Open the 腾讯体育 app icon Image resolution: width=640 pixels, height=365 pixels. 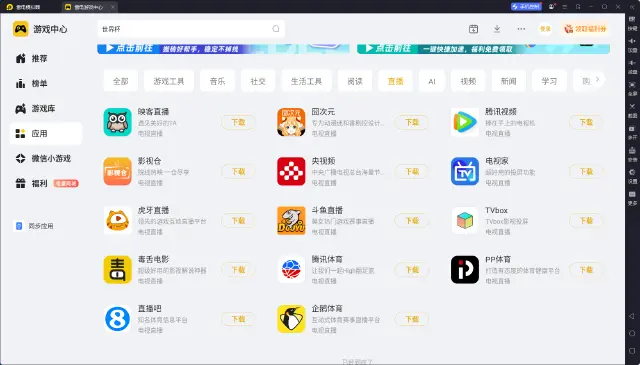(x=291, y=270)
